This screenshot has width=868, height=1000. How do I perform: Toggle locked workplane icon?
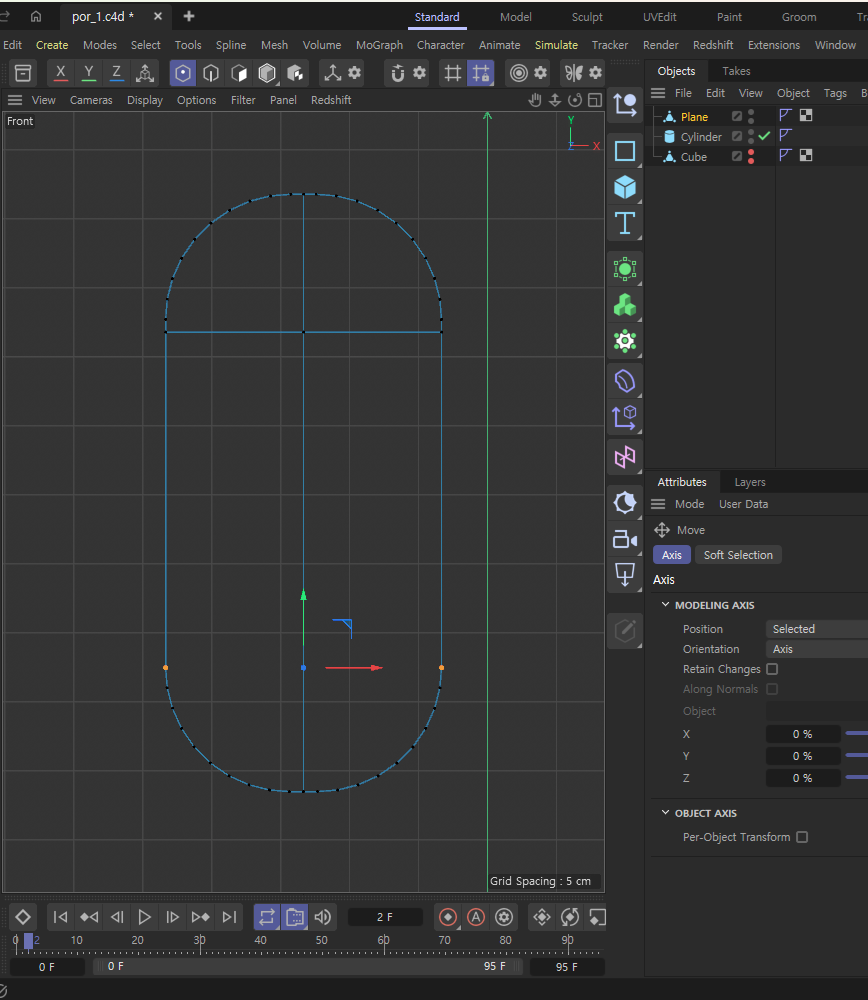481,73
